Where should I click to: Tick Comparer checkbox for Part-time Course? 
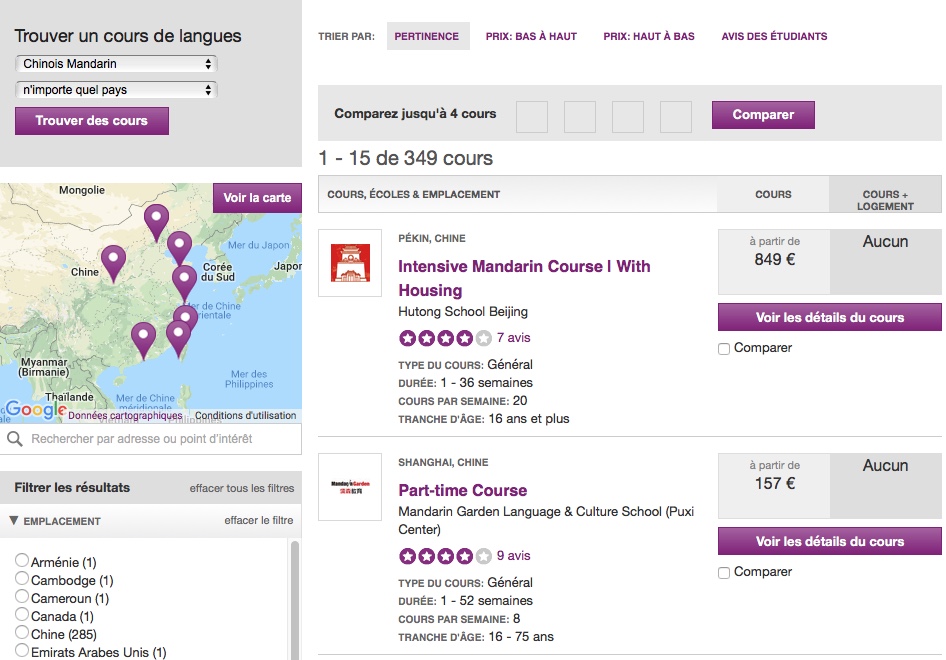coord(724,573)
